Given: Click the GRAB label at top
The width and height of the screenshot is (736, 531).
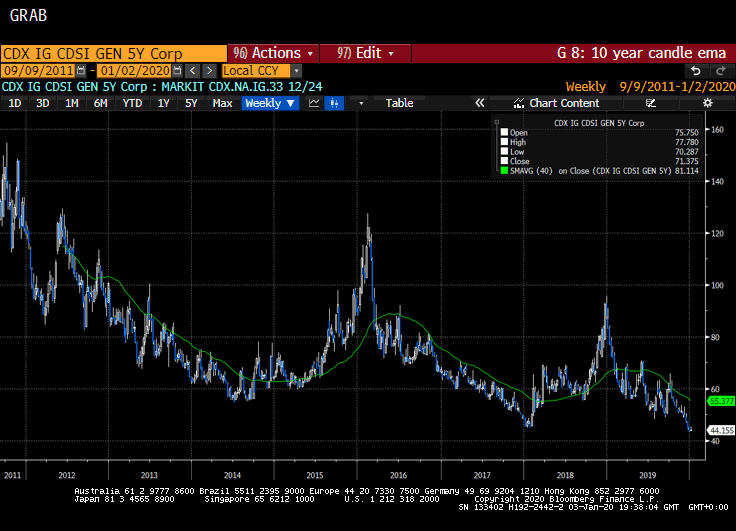Looking at the screenshot, I should tap(28, 15).
